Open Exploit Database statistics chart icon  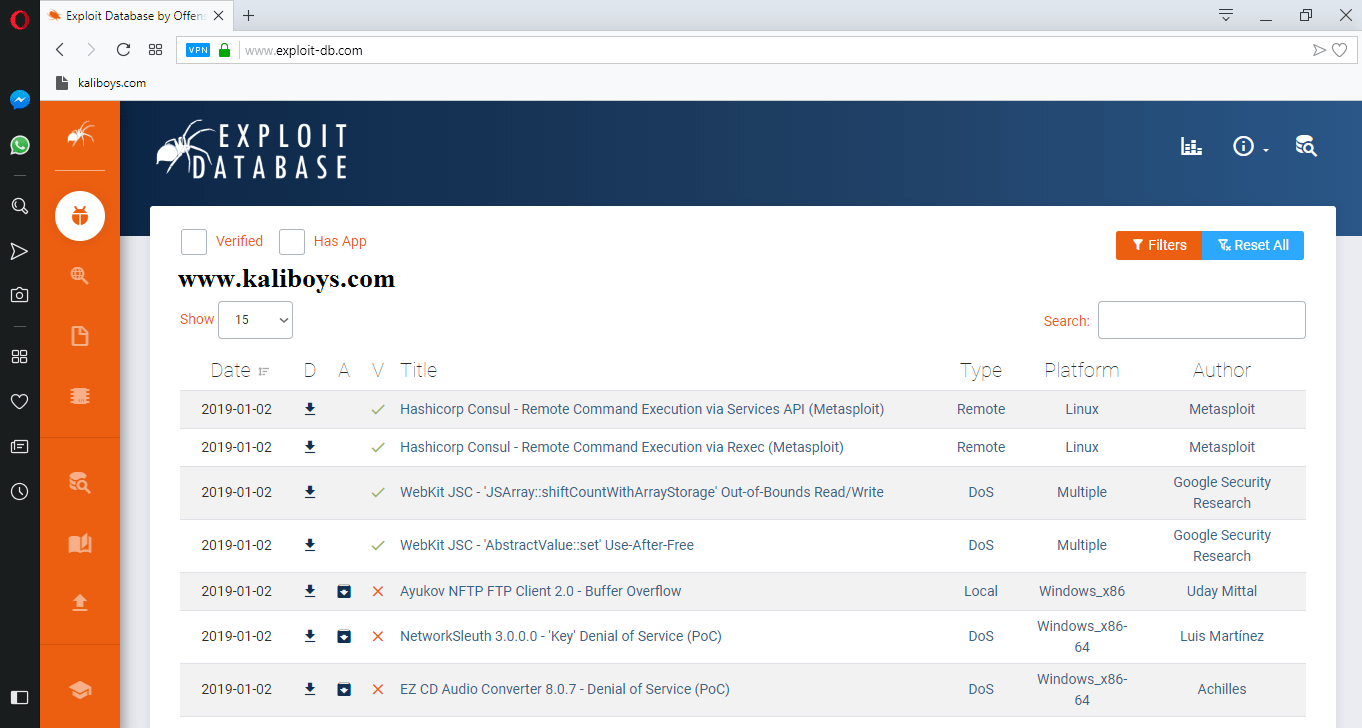pos(1191,147)
